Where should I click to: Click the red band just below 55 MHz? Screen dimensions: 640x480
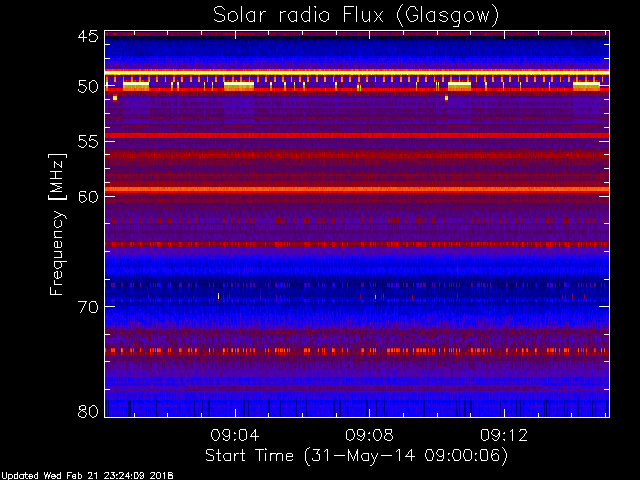[357, 135]
